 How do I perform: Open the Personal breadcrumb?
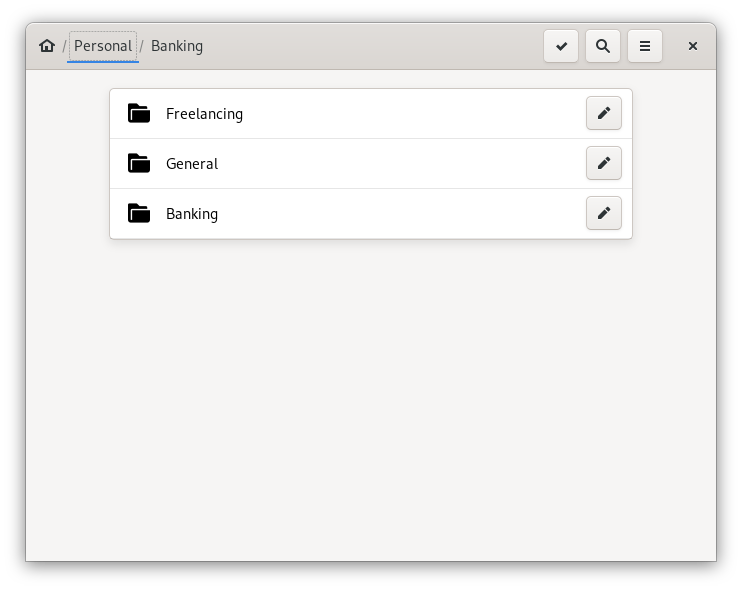click(x=103, y=46)
